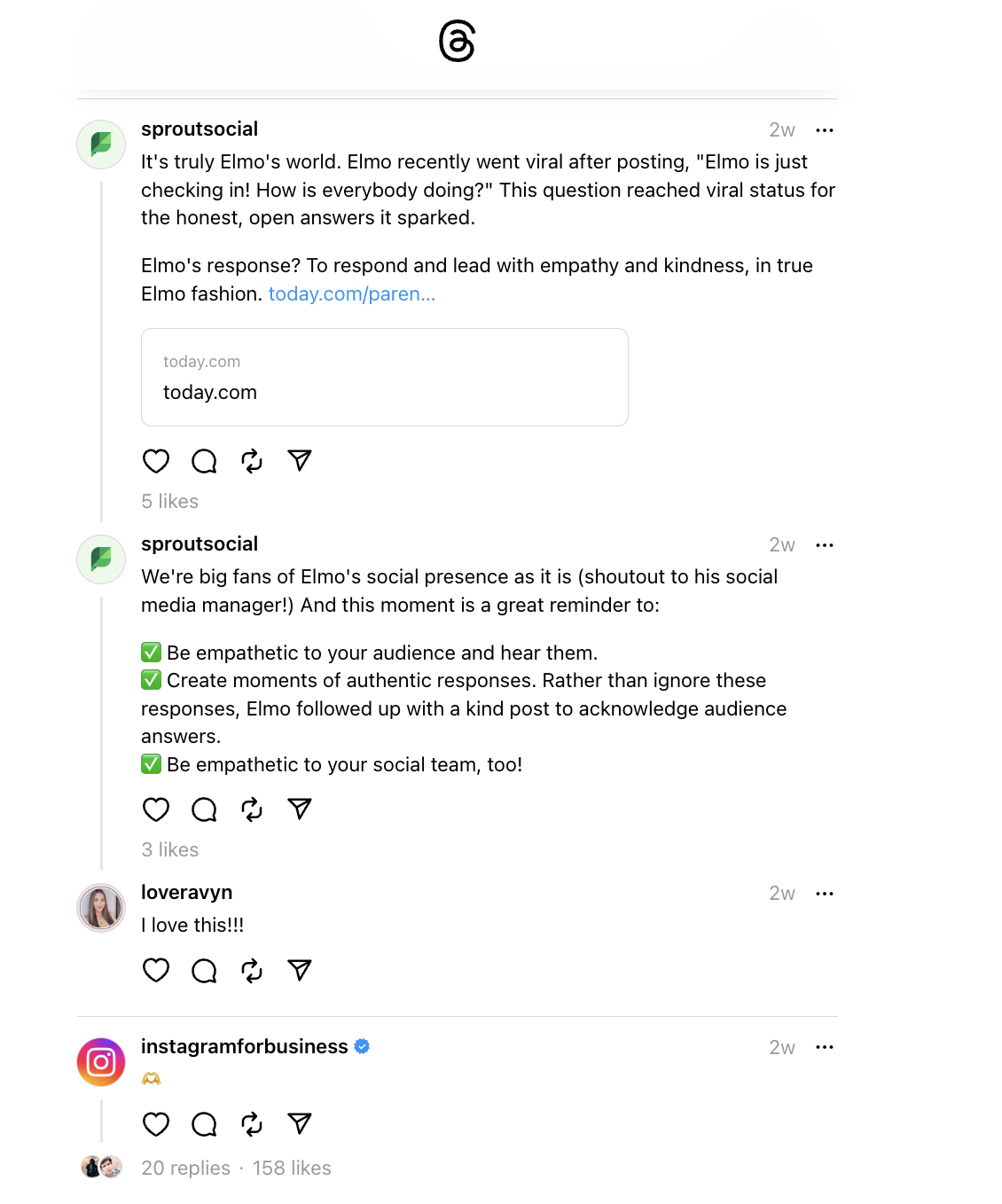Open loveravyn's profile picture

[101, 908]
